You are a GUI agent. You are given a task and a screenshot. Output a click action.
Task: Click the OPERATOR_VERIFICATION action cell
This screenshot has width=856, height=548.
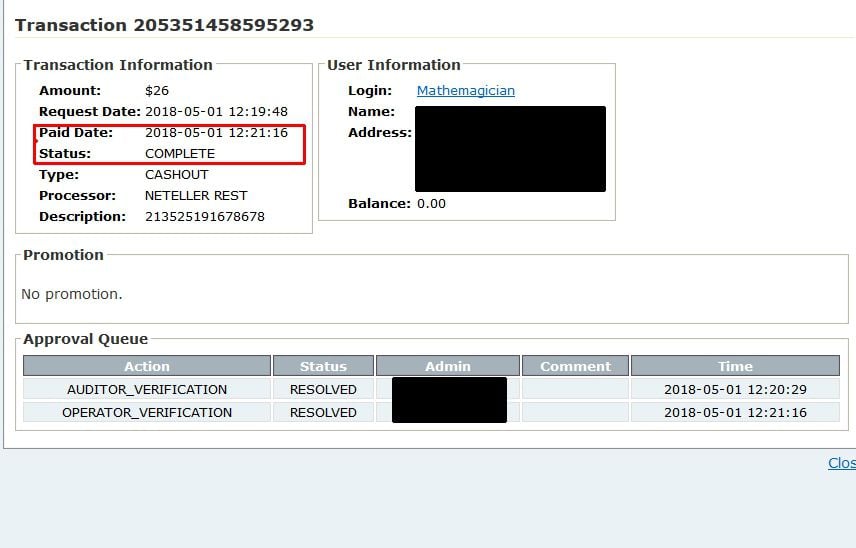coord(147,413)
